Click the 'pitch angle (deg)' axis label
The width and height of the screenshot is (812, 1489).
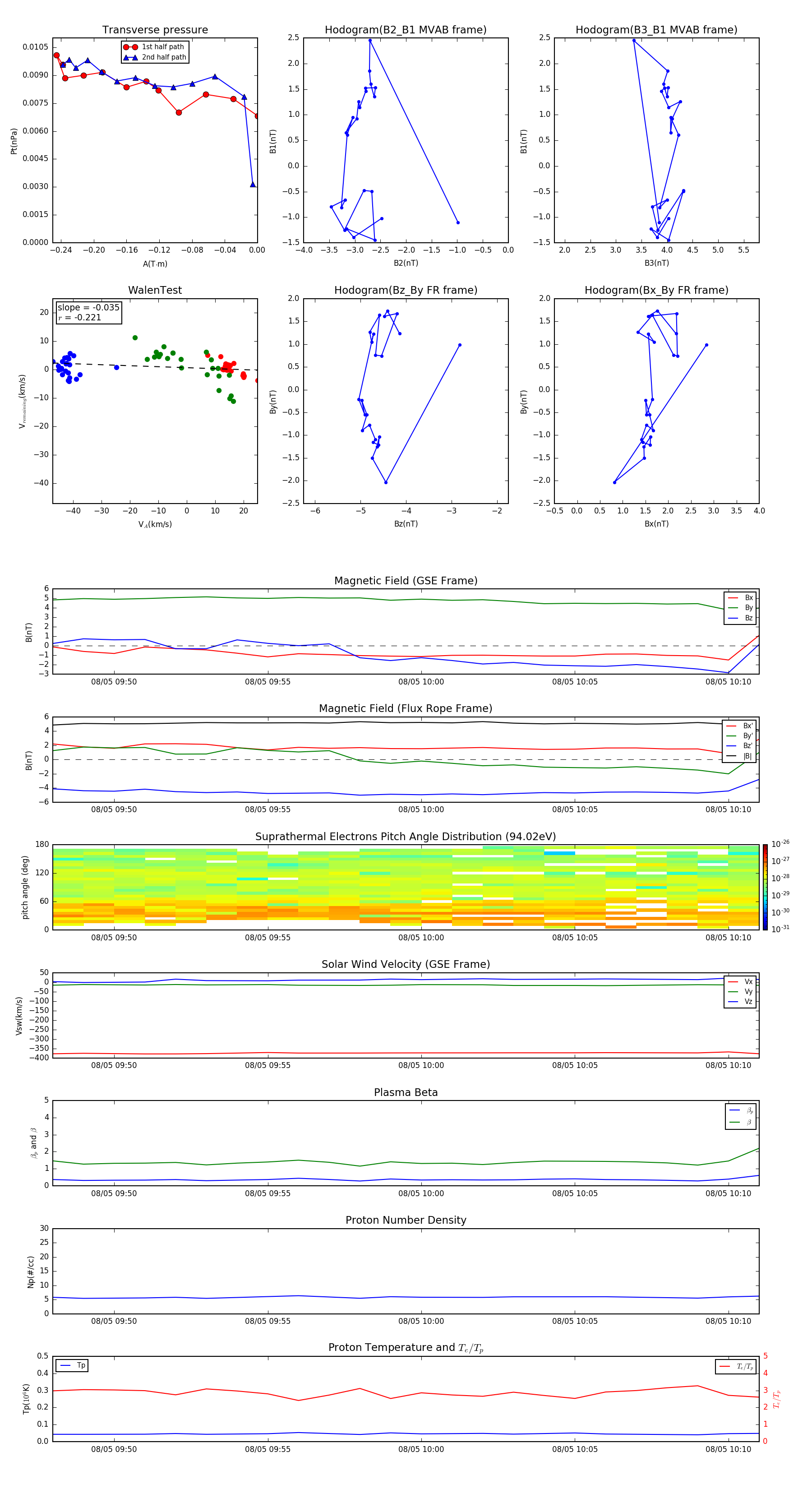25,887
